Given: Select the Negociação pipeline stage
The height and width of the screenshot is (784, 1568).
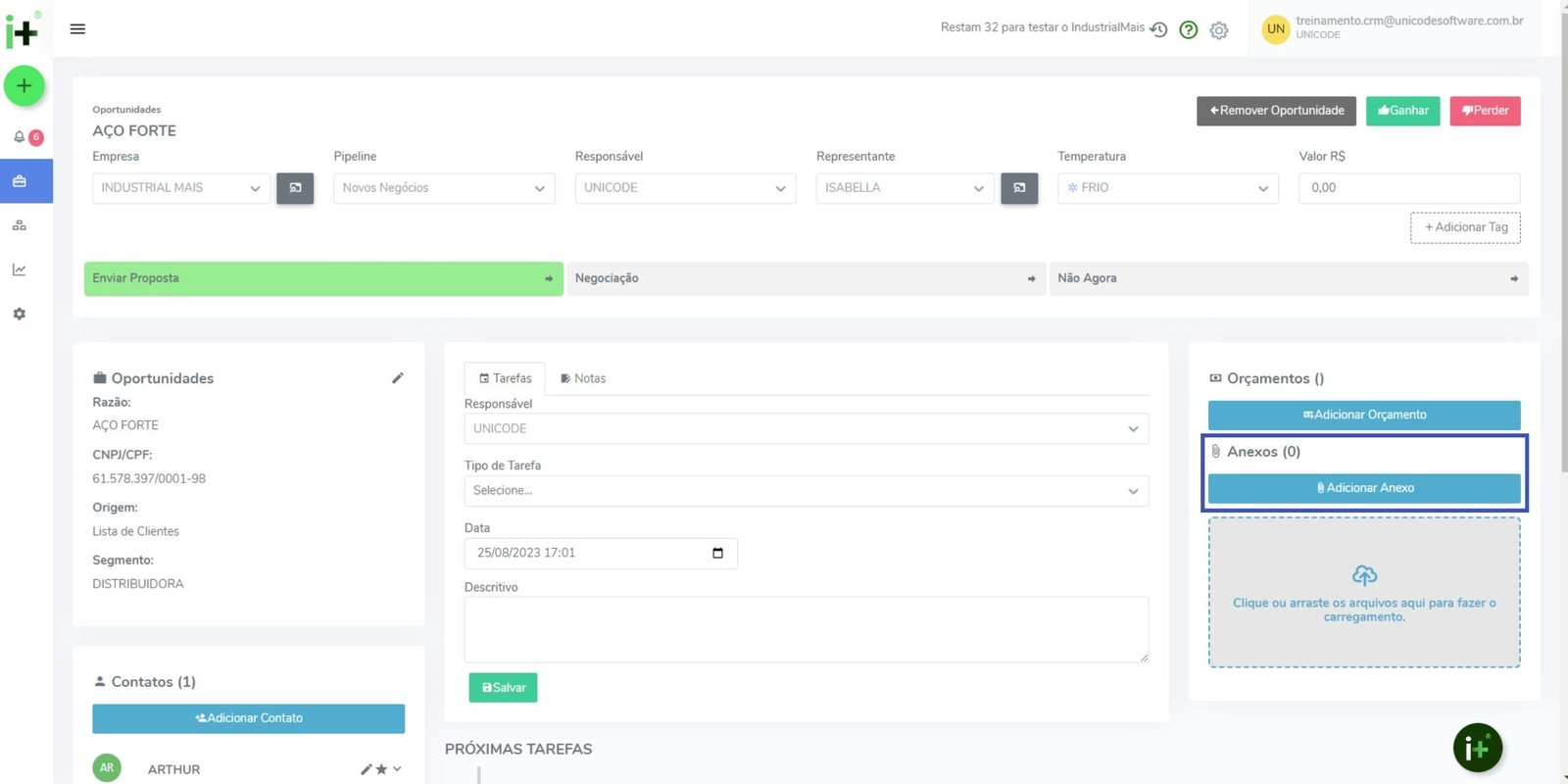Looking at the screenshot, I should [806, 278].
